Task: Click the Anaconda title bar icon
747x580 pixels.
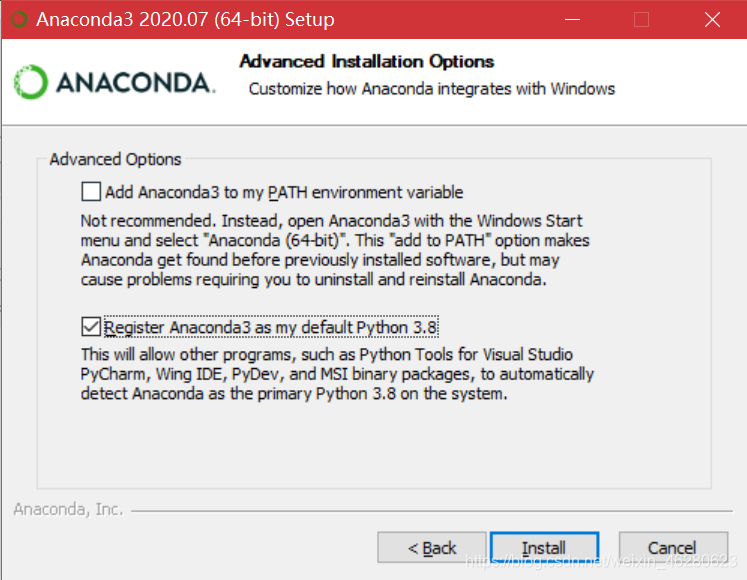Action: [19, 20]
